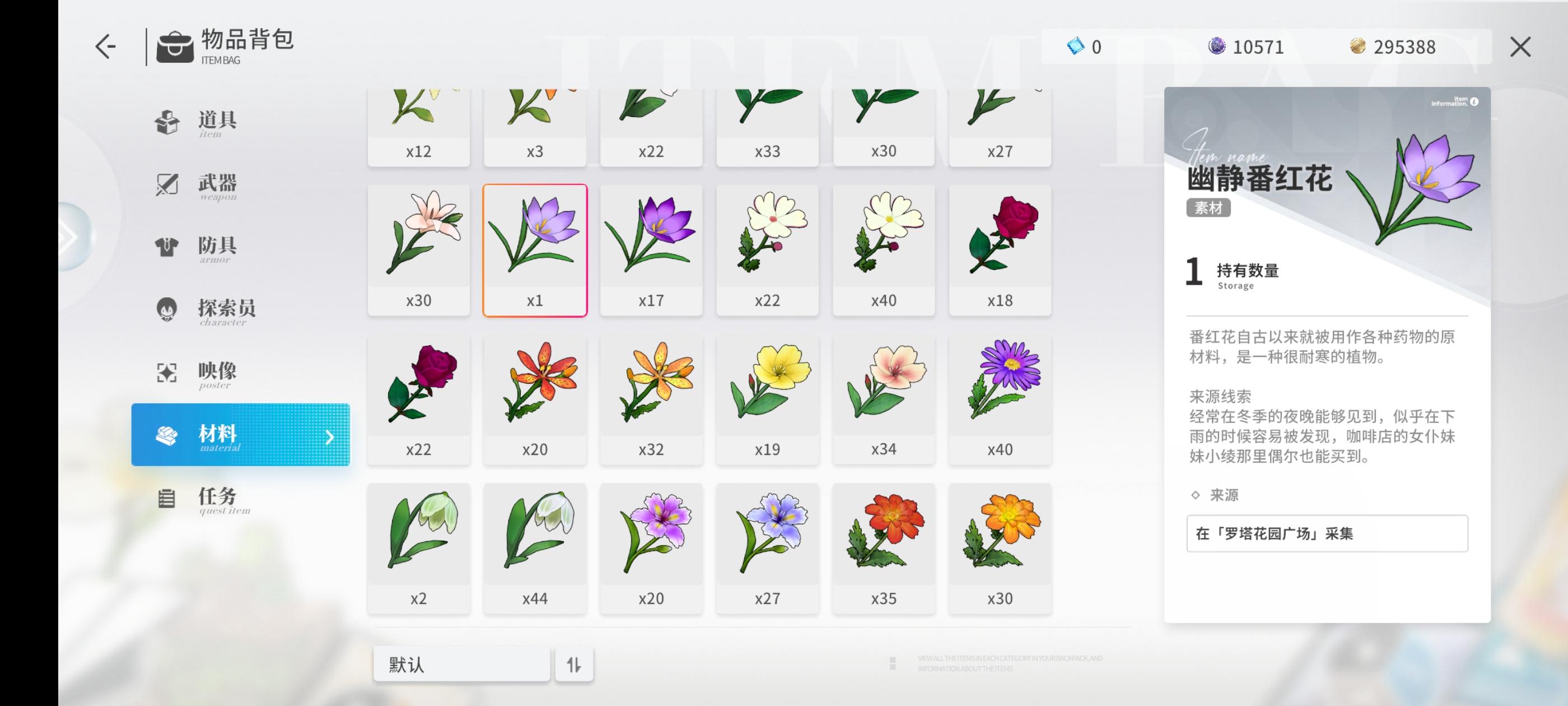1568x706 pixels.
Task: Select the top row item x3
Action: [x=535, y=127]
